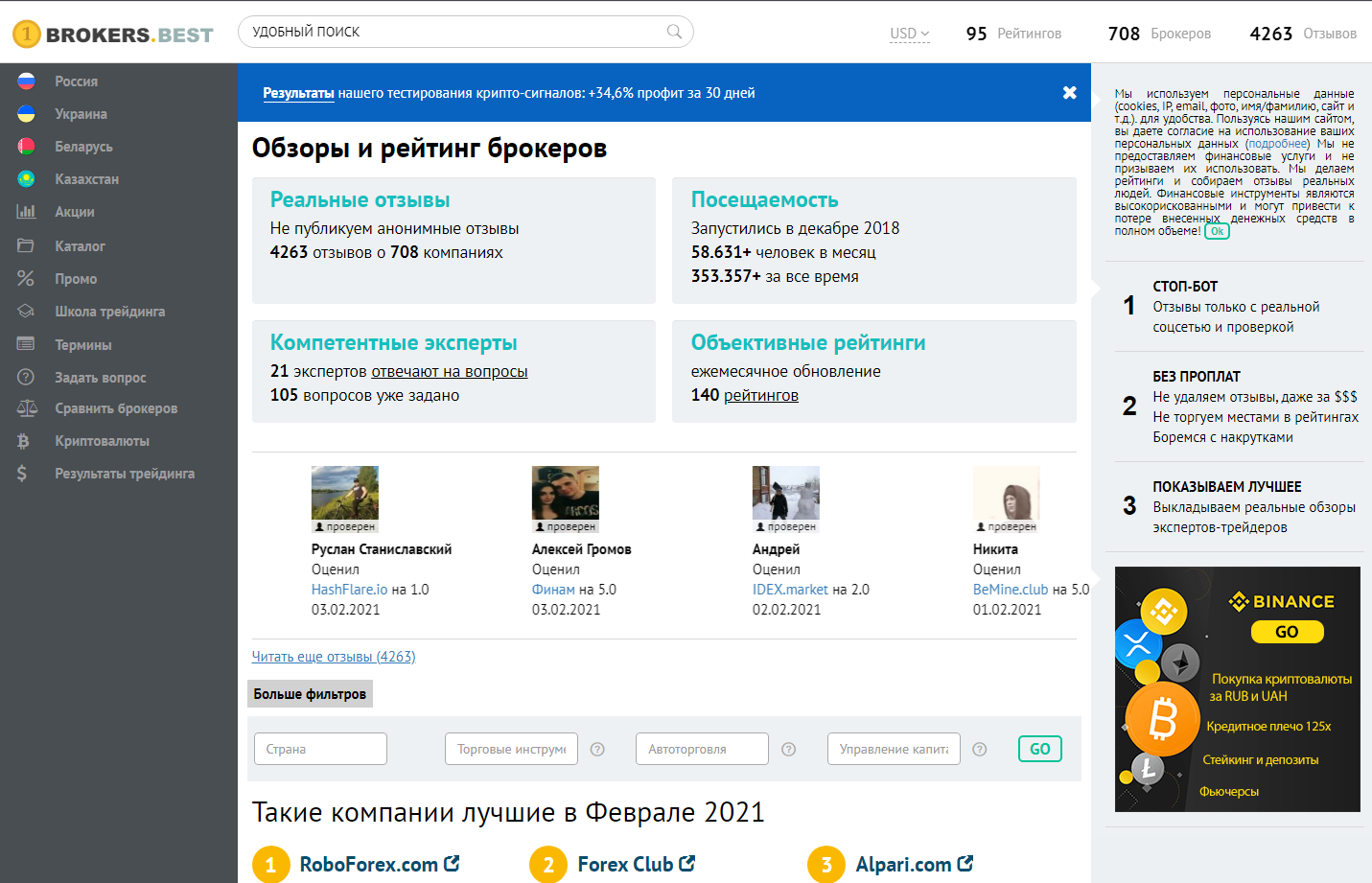1372x883 pixels.
Task: Click external link icon beside RoboForex.com
Action: (x=452, y=863)
